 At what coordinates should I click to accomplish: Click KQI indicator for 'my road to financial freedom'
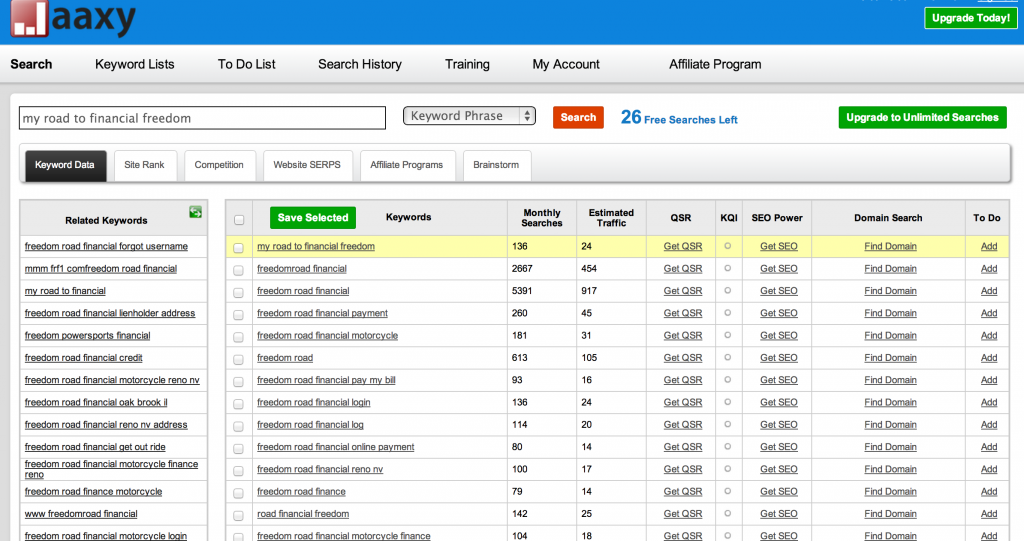click(x=728, y=246)
